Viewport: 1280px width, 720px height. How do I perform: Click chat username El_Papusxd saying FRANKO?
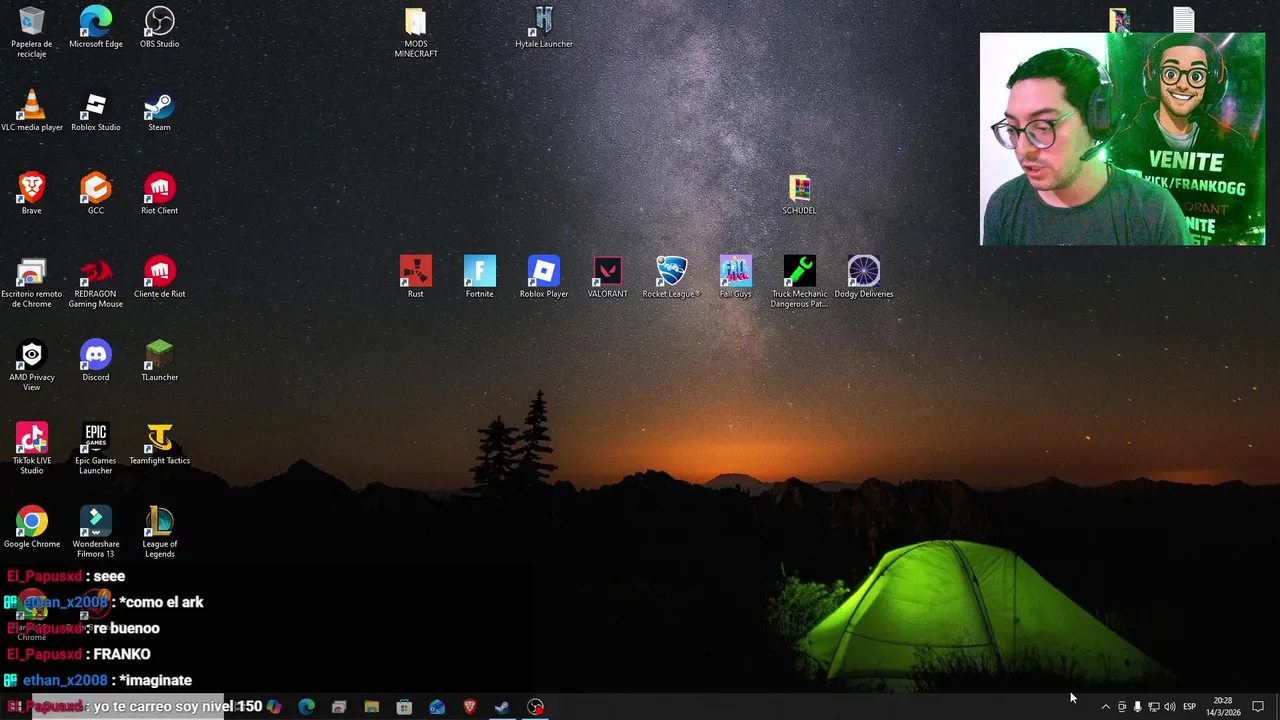[45, 654]
